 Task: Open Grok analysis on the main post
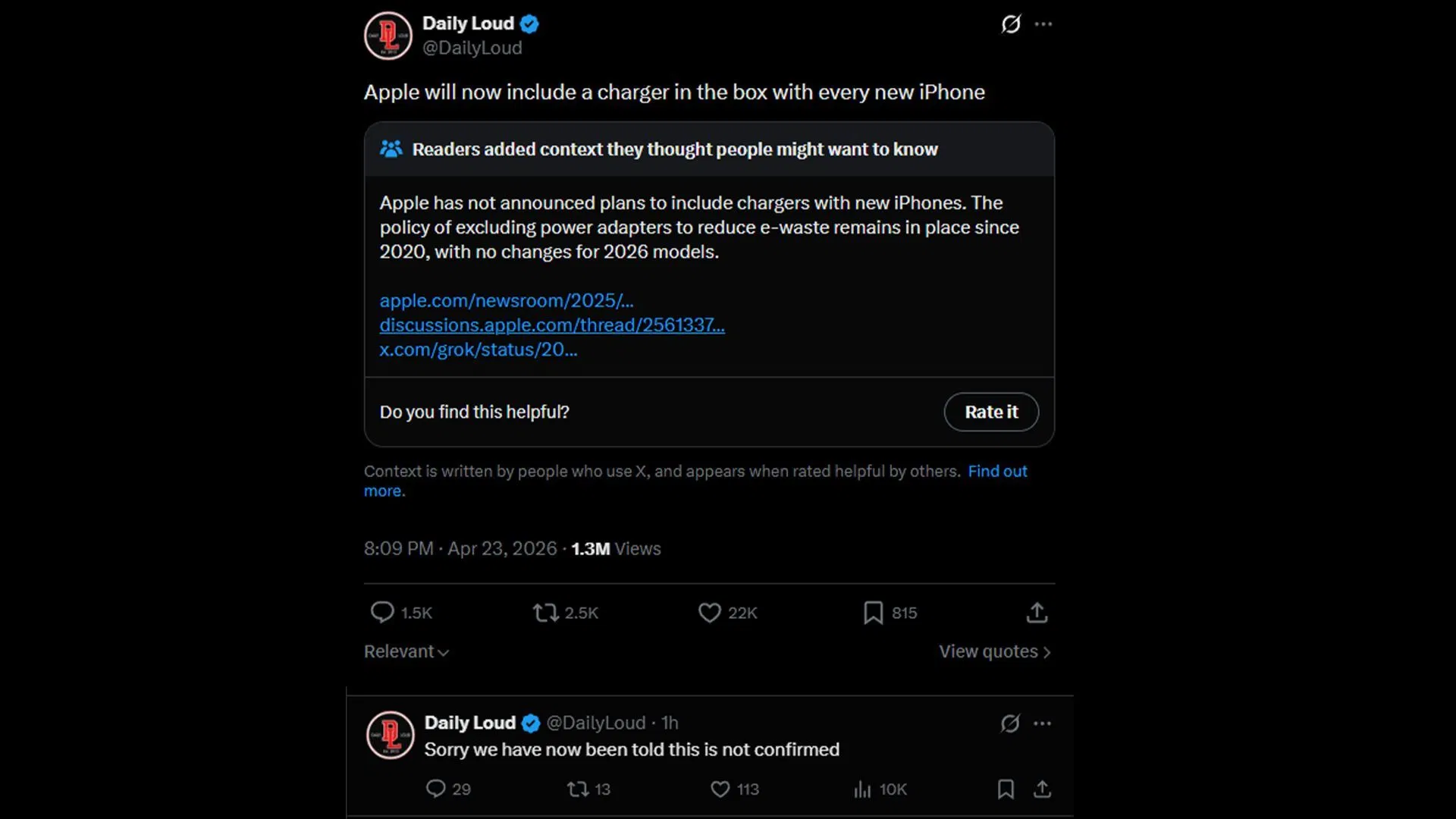pyautogui.click(x=1012, y=24)
